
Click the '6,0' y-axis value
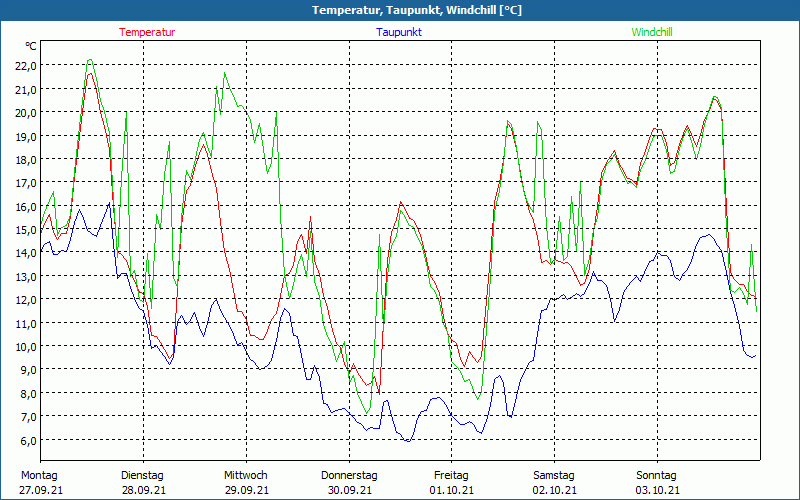28,440
